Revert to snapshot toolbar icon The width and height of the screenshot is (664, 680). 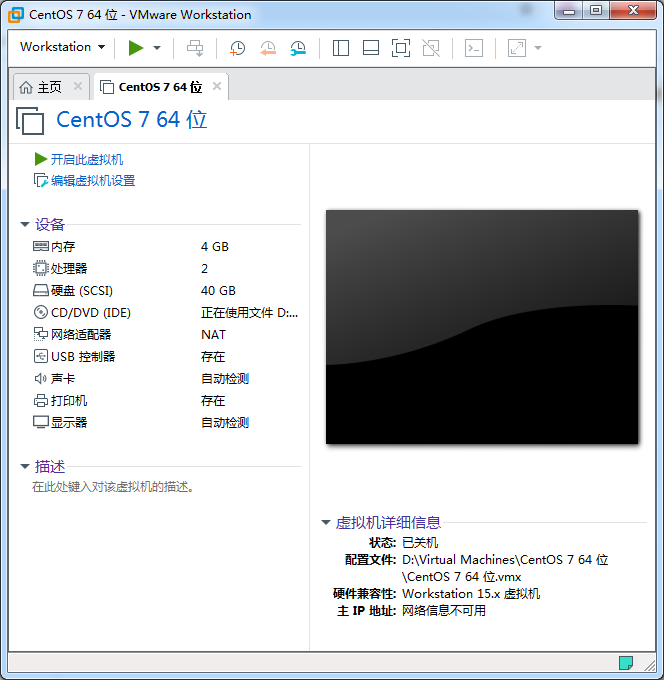click(x=268, y=48)
